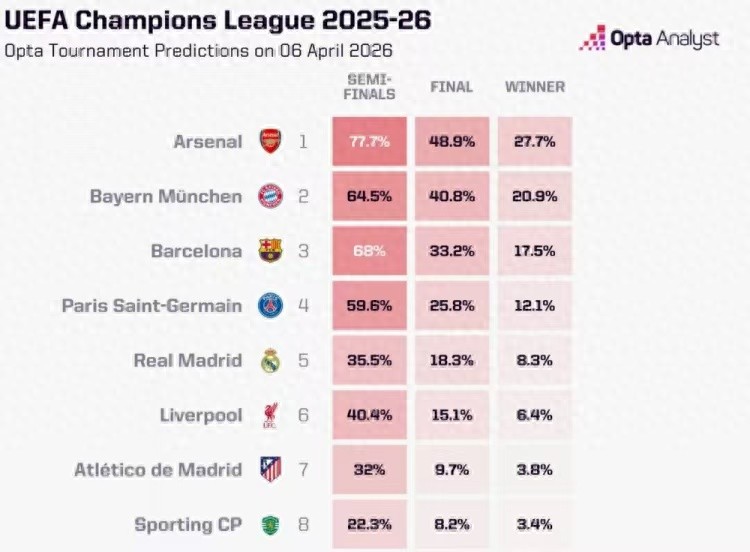Click the Real Madrid crest icon
The image size is (750, 552).
pos(271,360)
